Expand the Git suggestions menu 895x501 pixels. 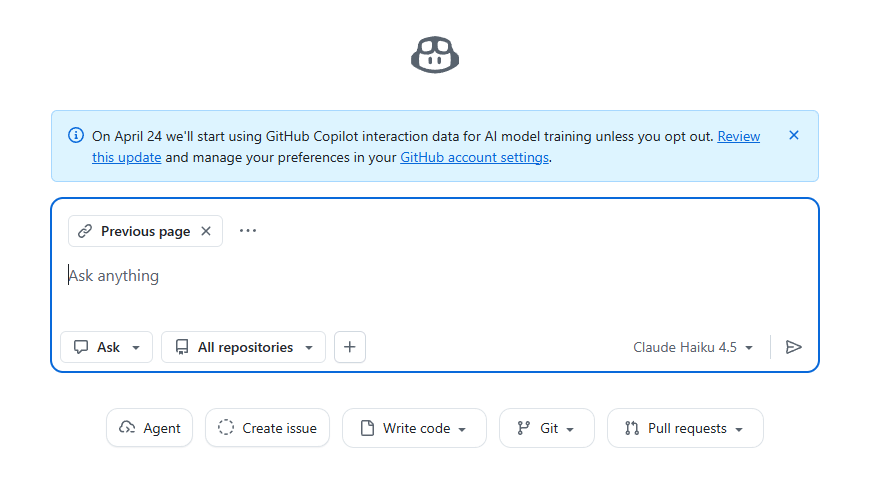546,428
